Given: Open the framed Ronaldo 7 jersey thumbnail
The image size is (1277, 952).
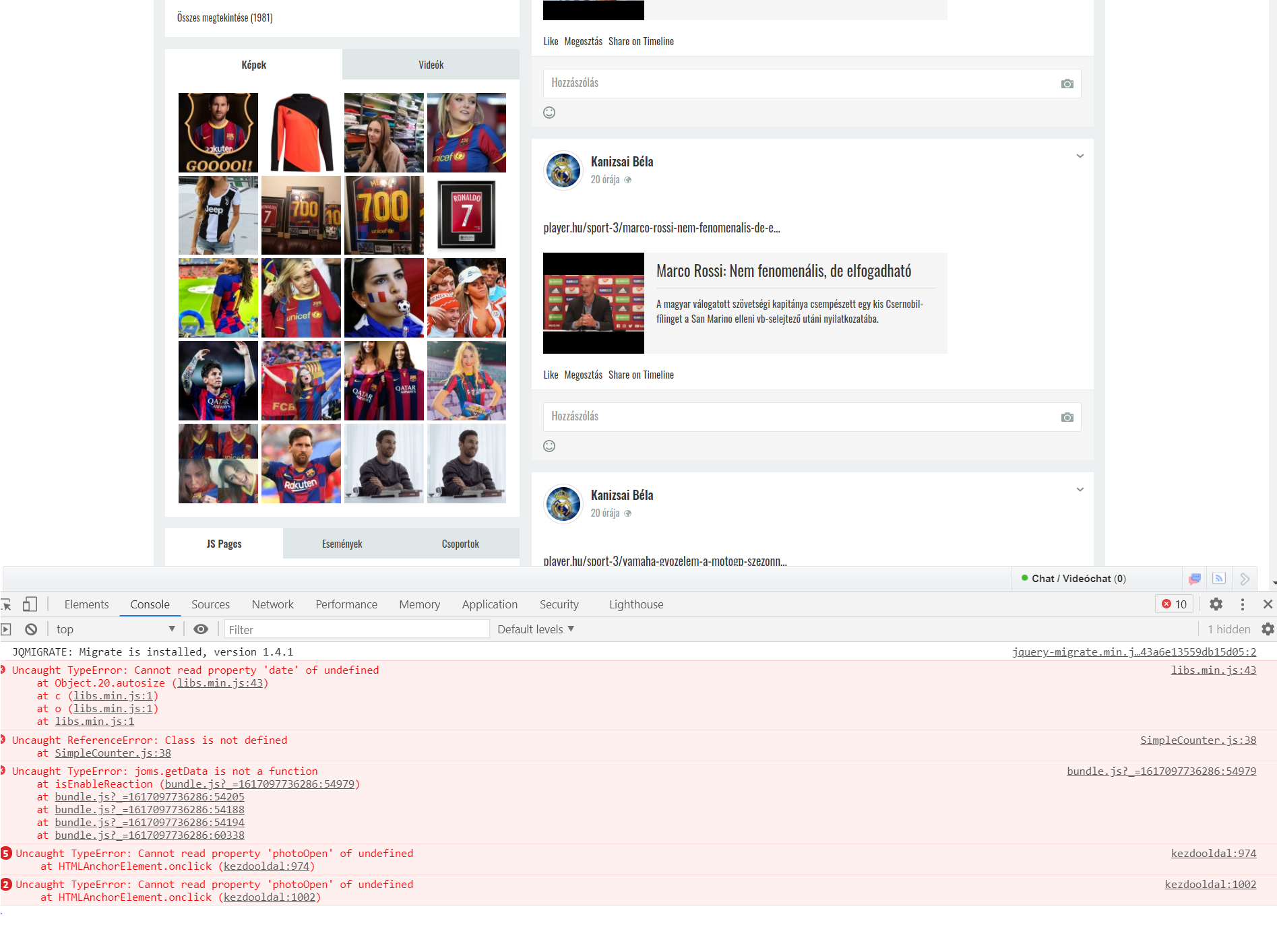Looking at the screenshot, I should coord(466,216).
